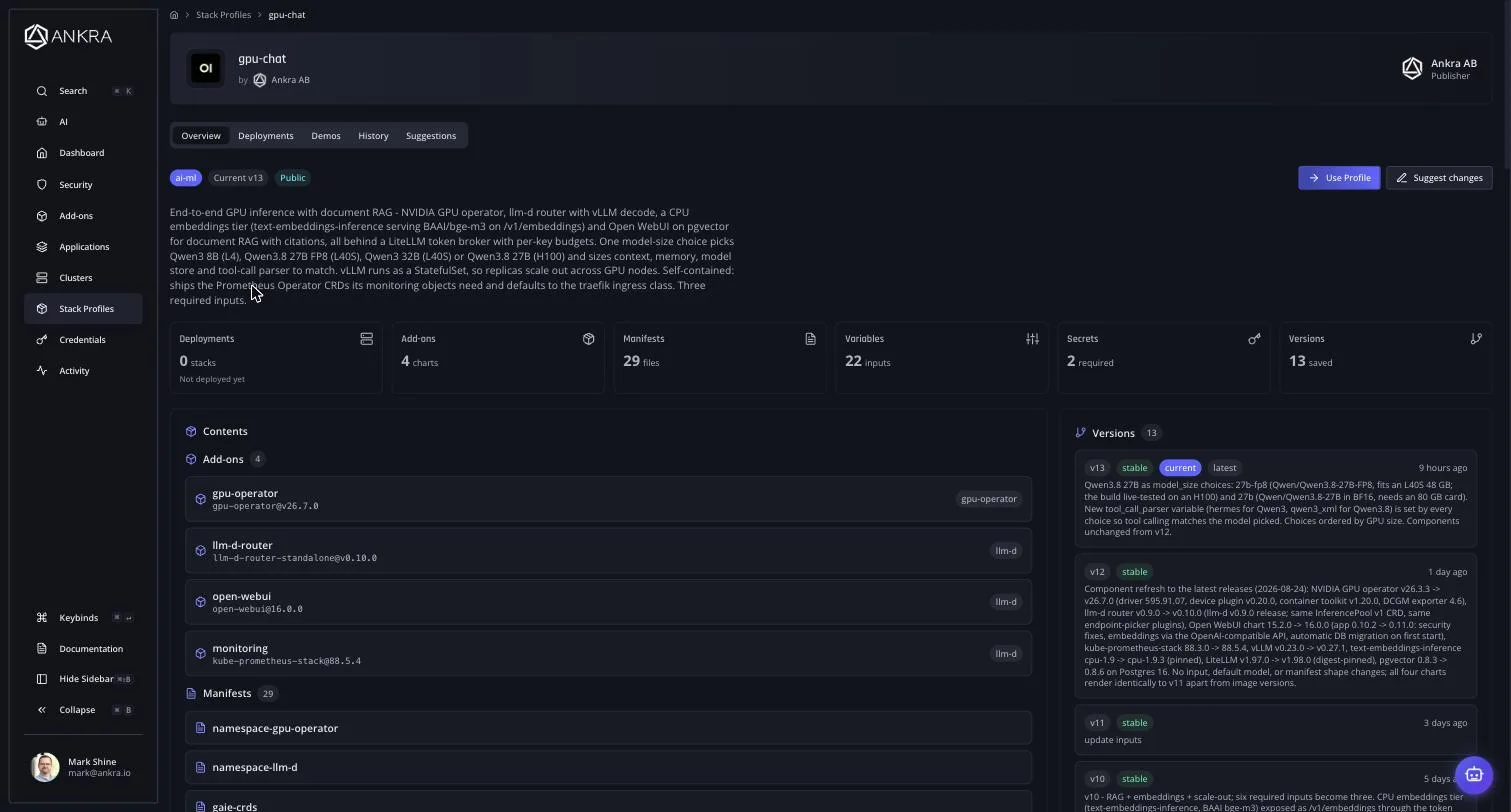Click llm-d tag on open-webui row
This screenshot has width=1511, height=812.
click(1006, 602)
